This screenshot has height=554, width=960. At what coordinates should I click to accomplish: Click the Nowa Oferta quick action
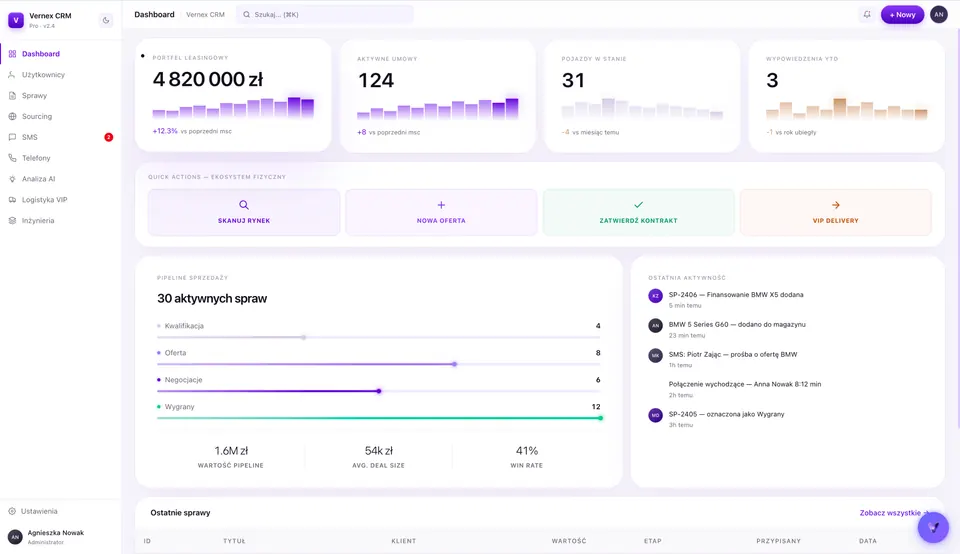[x=441, y=212]
